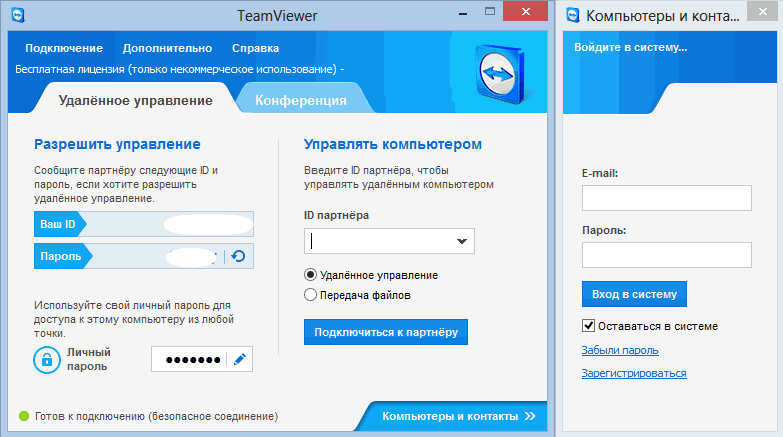Click the large TeamViewer logo in the header

(x=500, y=74)
